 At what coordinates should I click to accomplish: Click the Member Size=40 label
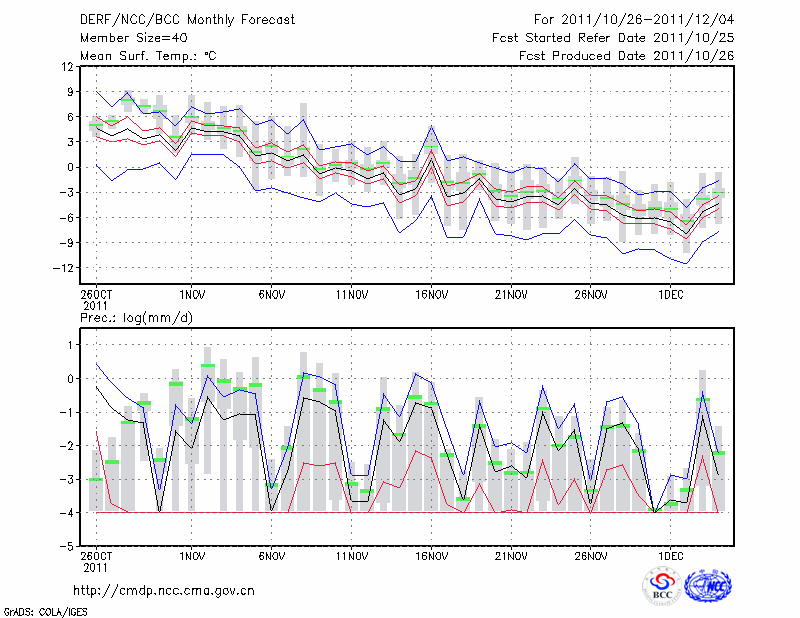pyautogui.click(x=133, y=38)
